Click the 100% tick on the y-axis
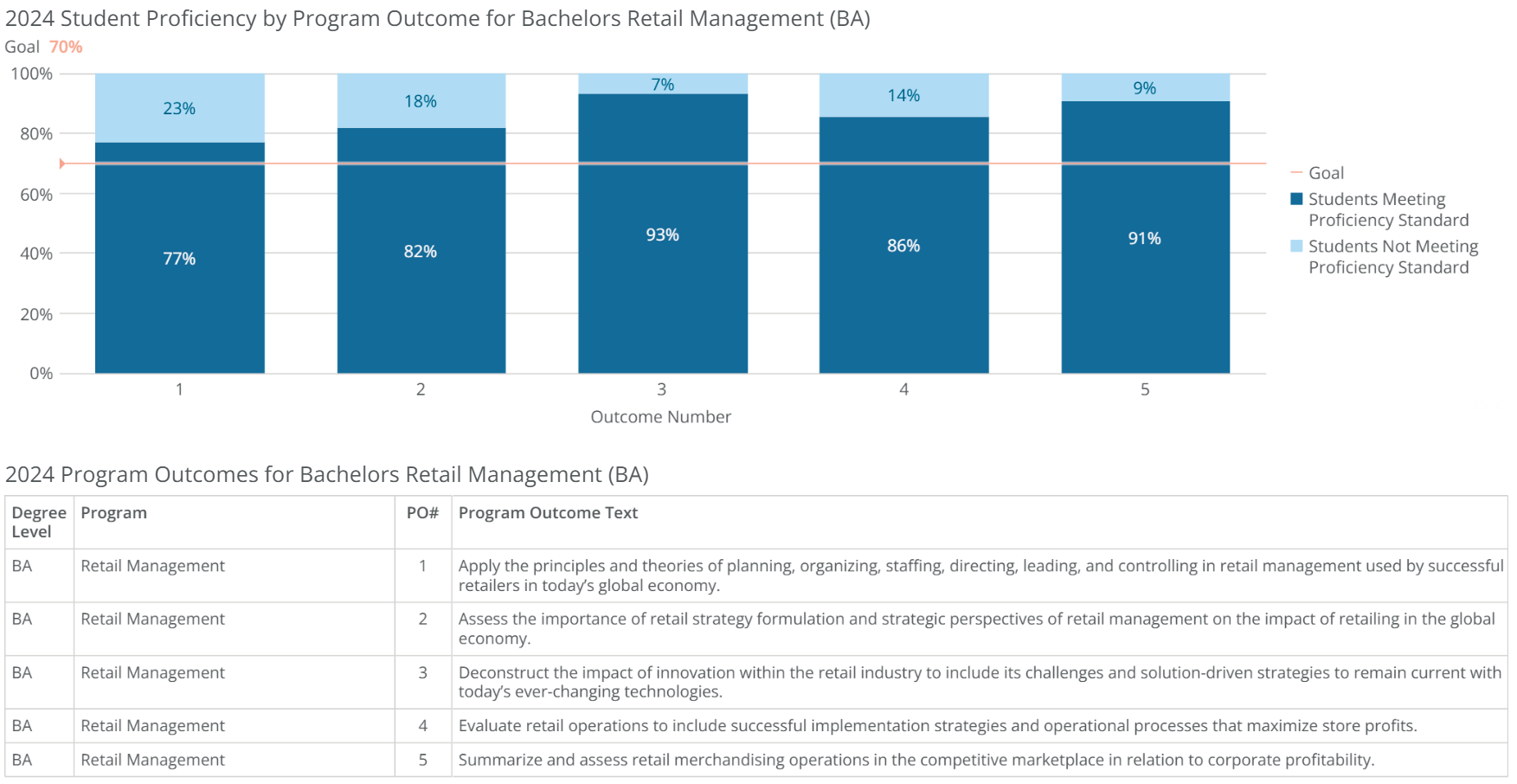 (x=33, y=74)
